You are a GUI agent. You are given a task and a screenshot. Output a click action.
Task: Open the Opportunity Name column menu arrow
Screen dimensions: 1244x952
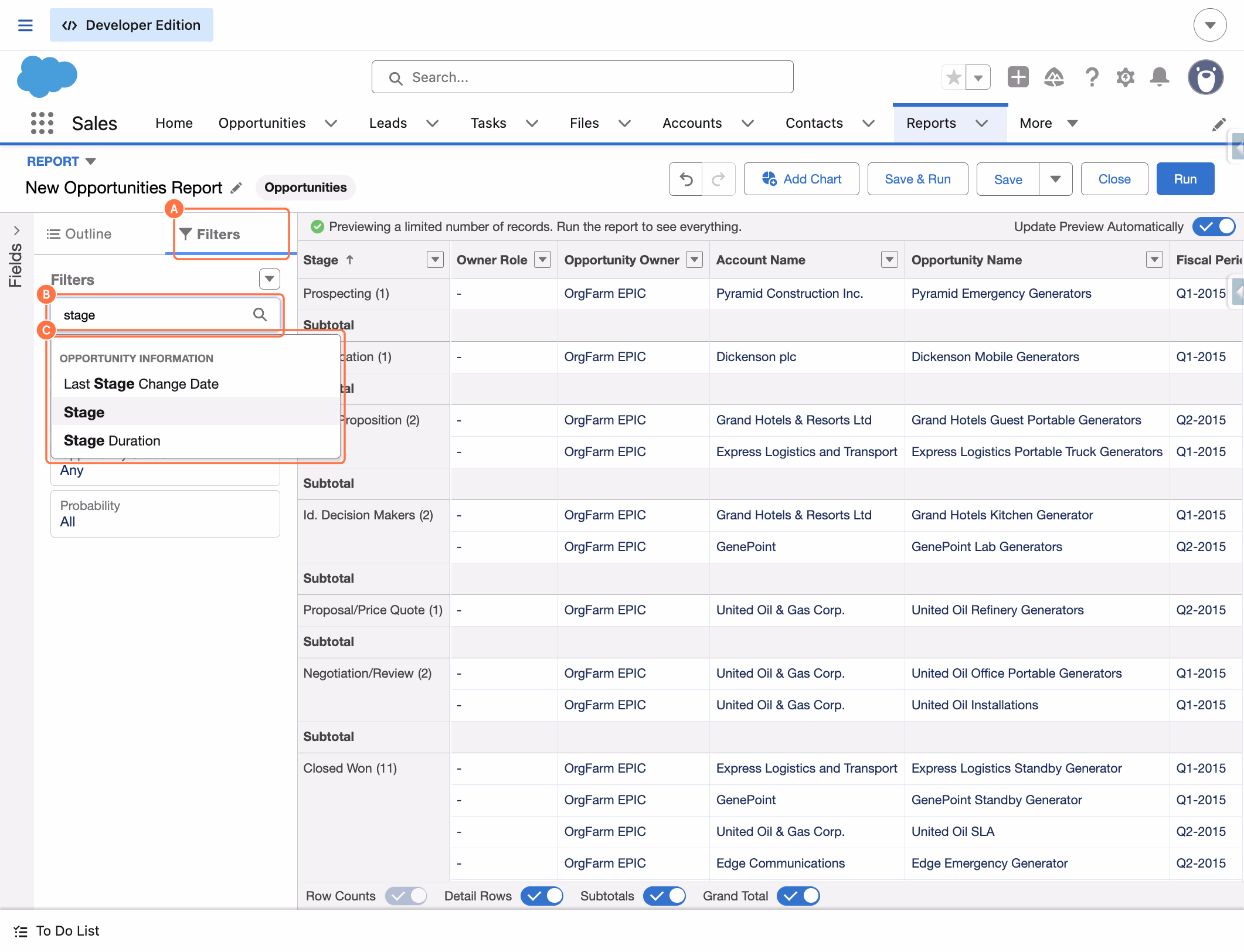pos(1155,260)
